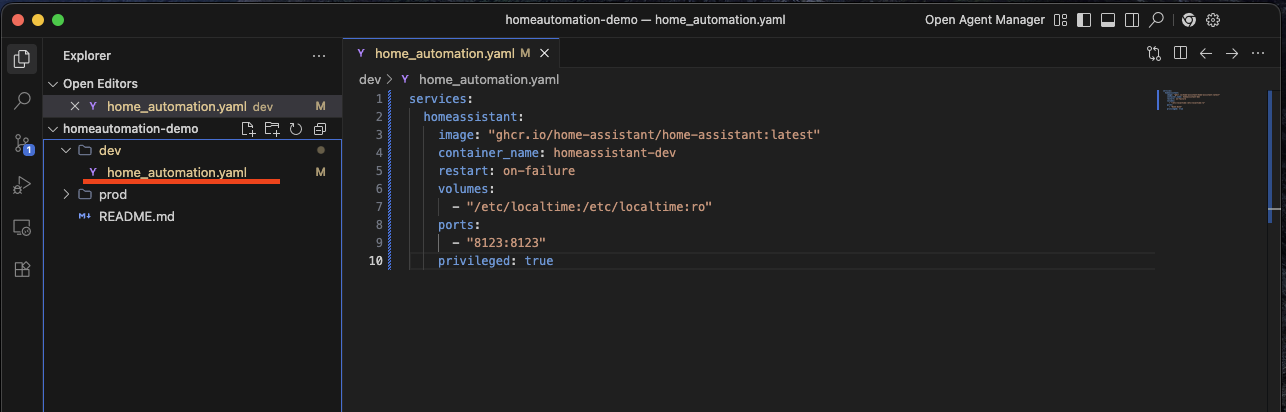The image size is (1286, 412).
Task: Click the green zoom window button
Action: coord(58,20)
